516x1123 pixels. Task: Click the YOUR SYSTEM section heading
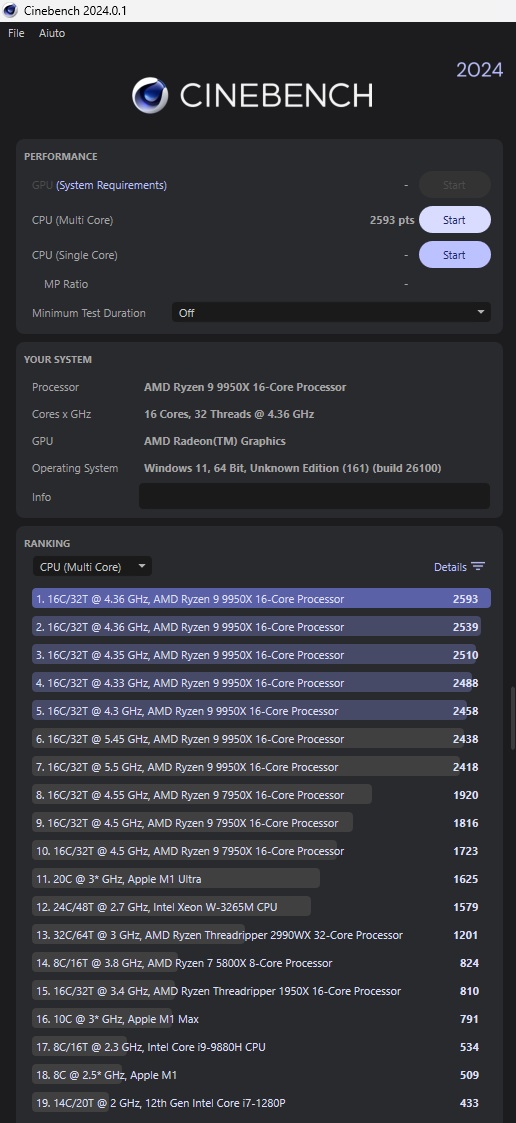coord(58,360)
